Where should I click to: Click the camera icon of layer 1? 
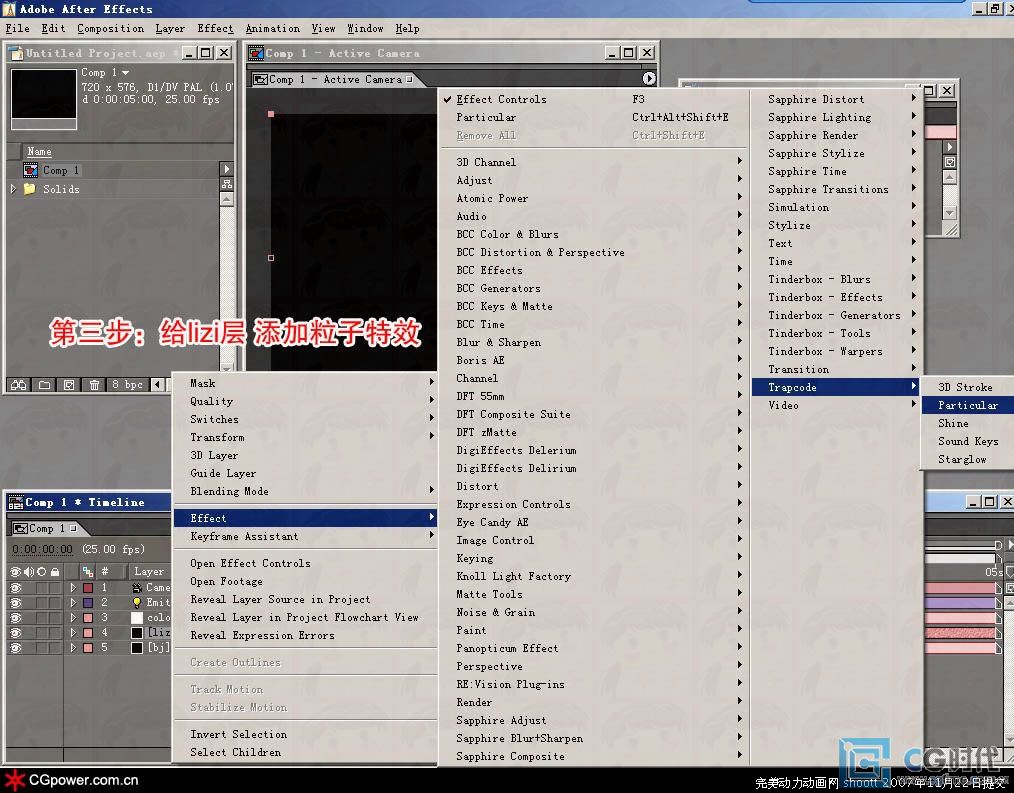click(137, 587)
